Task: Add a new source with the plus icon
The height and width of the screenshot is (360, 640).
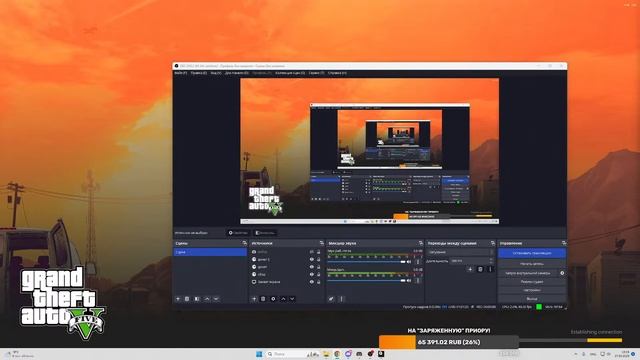Action: 254,299
